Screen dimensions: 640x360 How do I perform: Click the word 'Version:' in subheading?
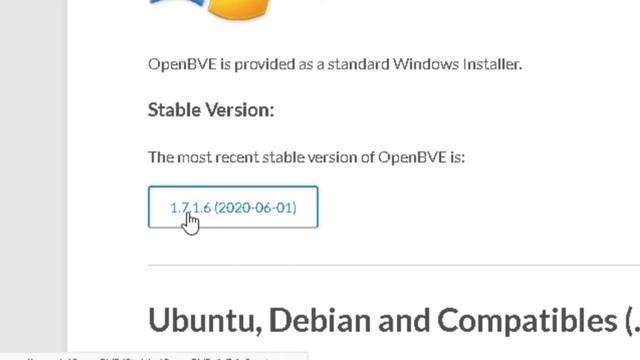coord(240,110)
